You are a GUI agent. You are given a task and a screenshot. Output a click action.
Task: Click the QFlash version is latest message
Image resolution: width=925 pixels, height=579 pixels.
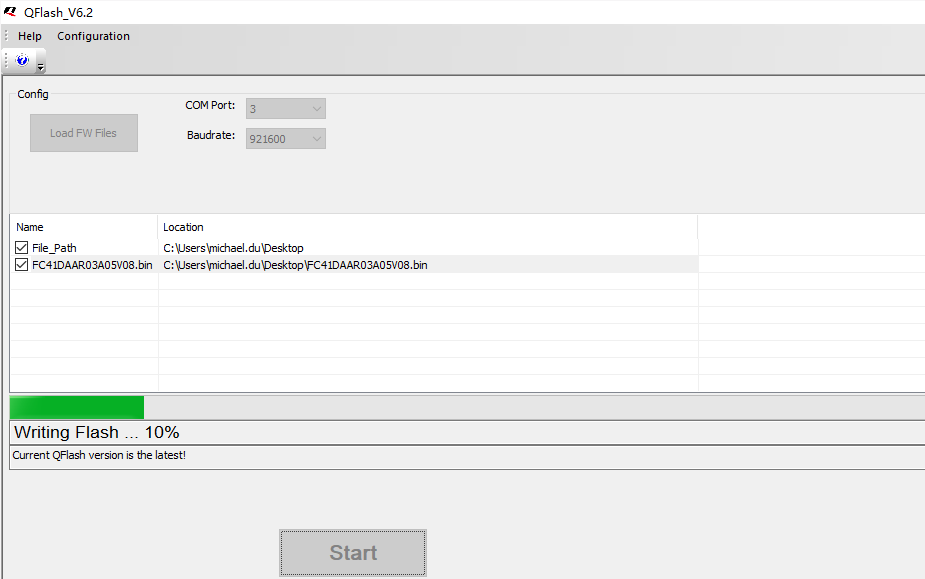99,455
